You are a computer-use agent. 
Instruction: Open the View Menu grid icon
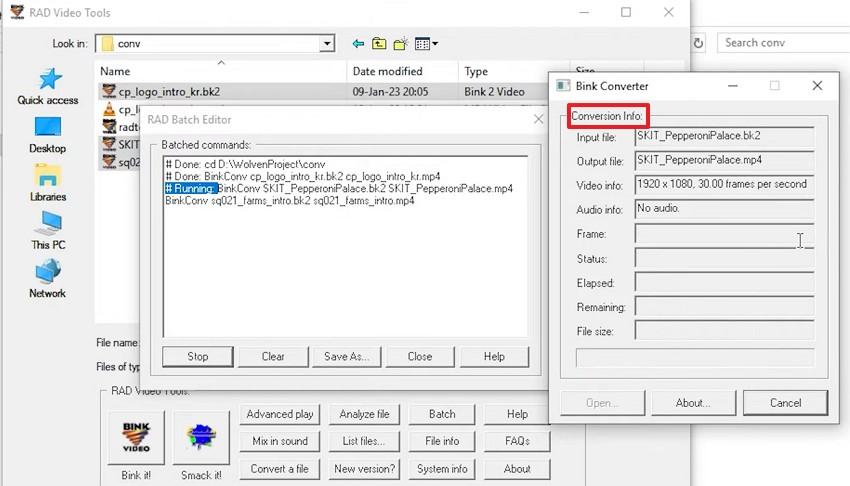[x=426, y=44]
